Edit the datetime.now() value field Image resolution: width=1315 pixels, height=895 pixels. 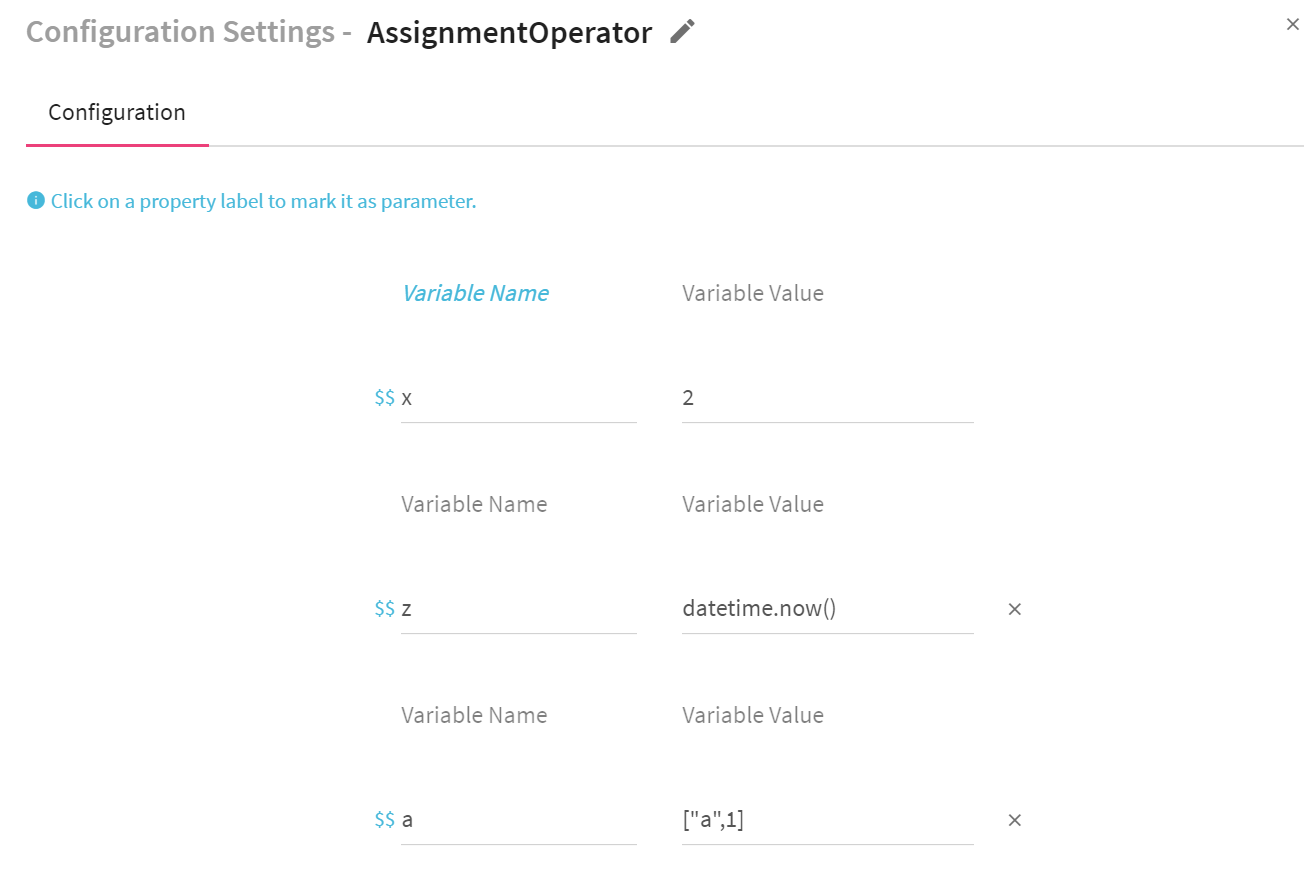click(x=827, y=609)
